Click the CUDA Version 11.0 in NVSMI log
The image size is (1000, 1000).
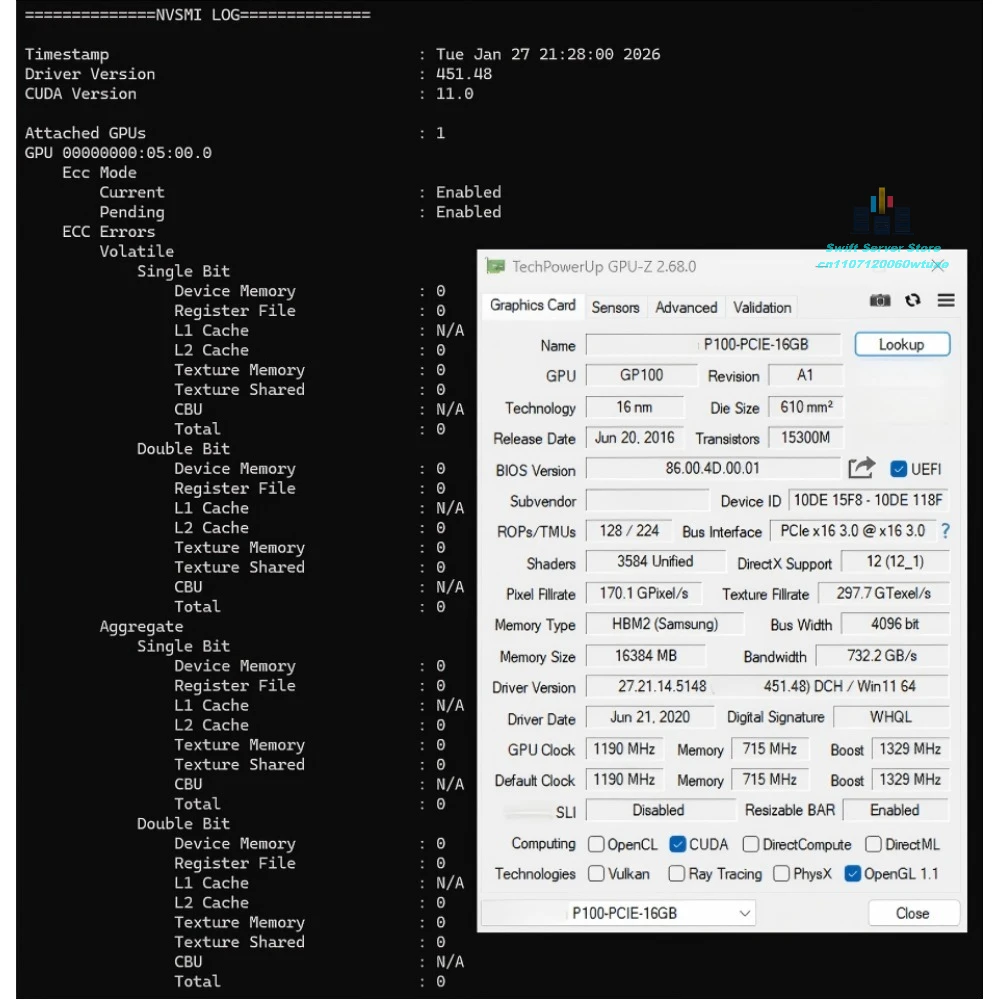[x=455, y=94]
